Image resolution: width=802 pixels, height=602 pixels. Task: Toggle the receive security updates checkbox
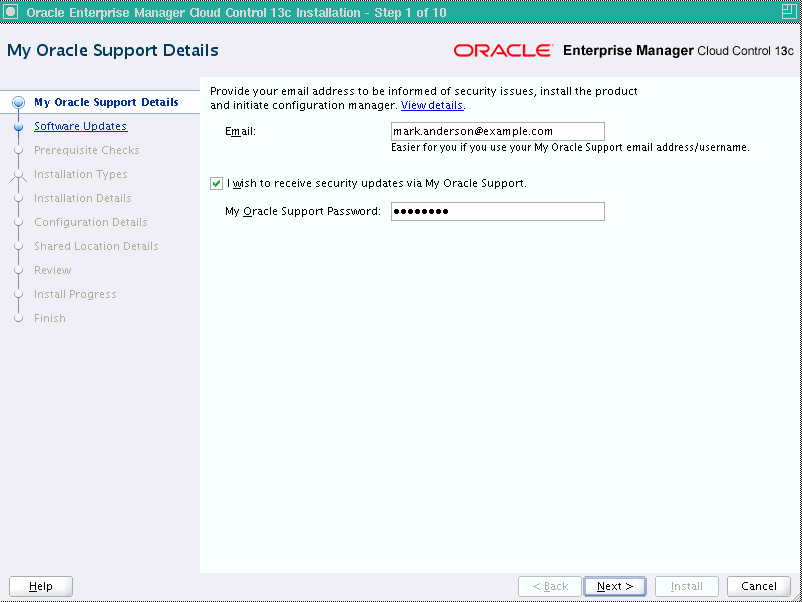tap(216, 183)
